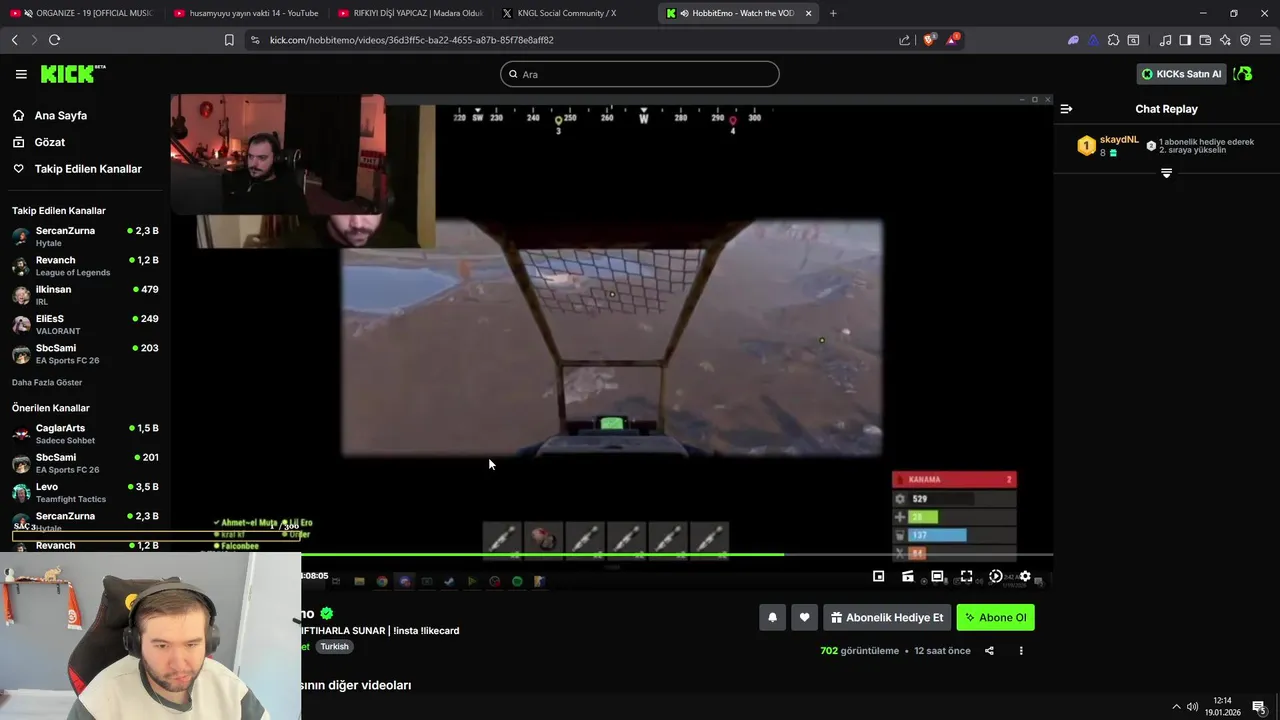Image resolution: width=1280 pixels, height=720 pixels.
Task: Open the video more options menu
Action: pos(1021,651)
